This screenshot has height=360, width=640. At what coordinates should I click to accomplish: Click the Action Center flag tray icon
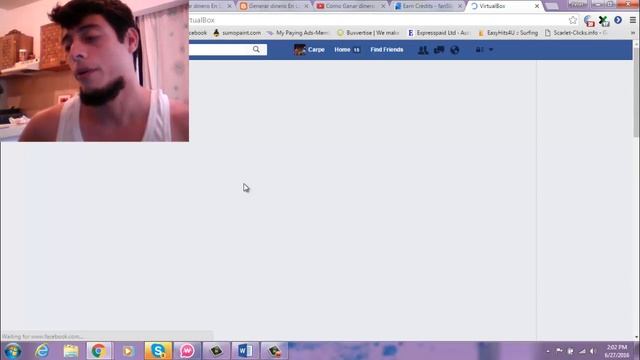559,351
